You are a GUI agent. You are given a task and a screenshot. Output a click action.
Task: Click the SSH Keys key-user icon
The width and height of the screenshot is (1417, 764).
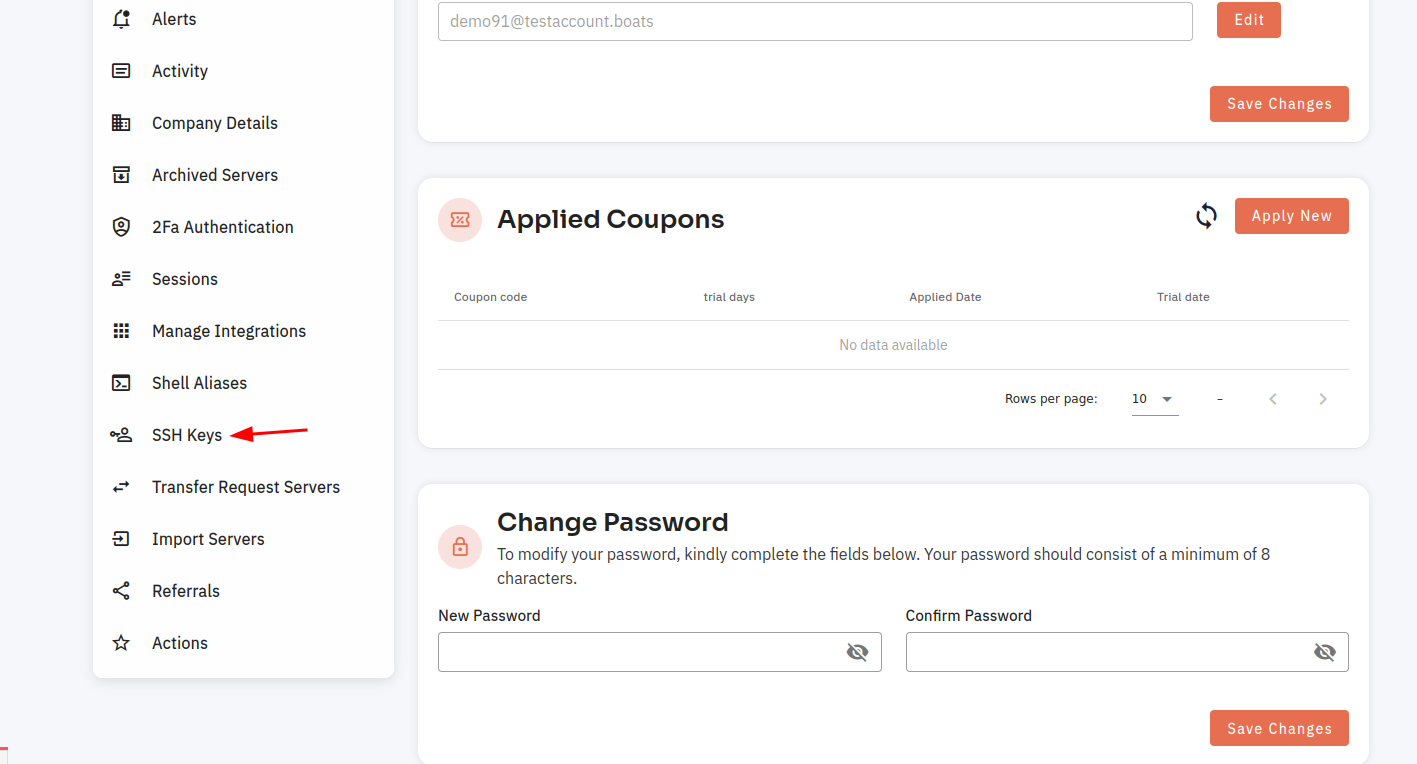tap(121, 435)
